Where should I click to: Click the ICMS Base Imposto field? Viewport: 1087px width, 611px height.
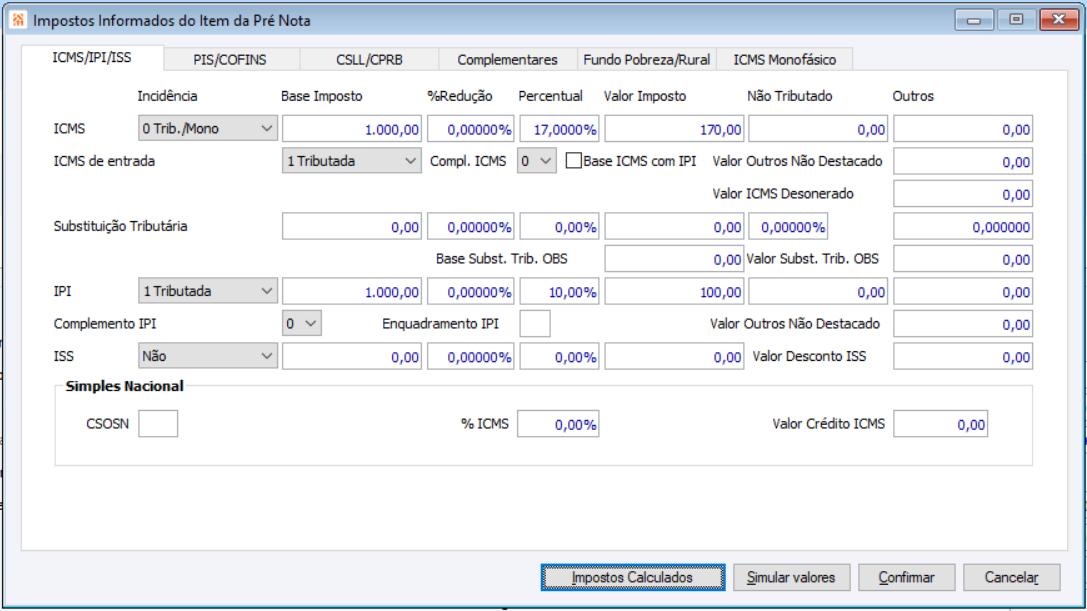pos(351,129)
